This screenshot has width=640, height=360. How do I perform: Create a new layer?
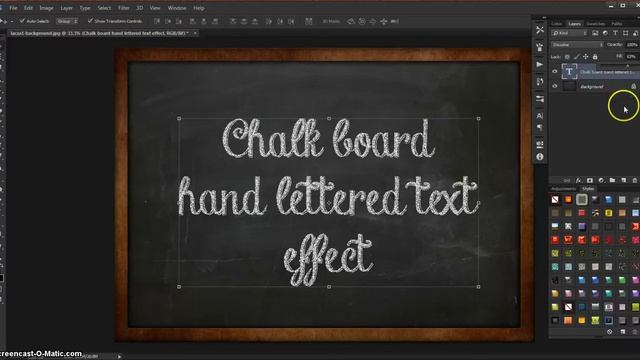click(624, 180)
